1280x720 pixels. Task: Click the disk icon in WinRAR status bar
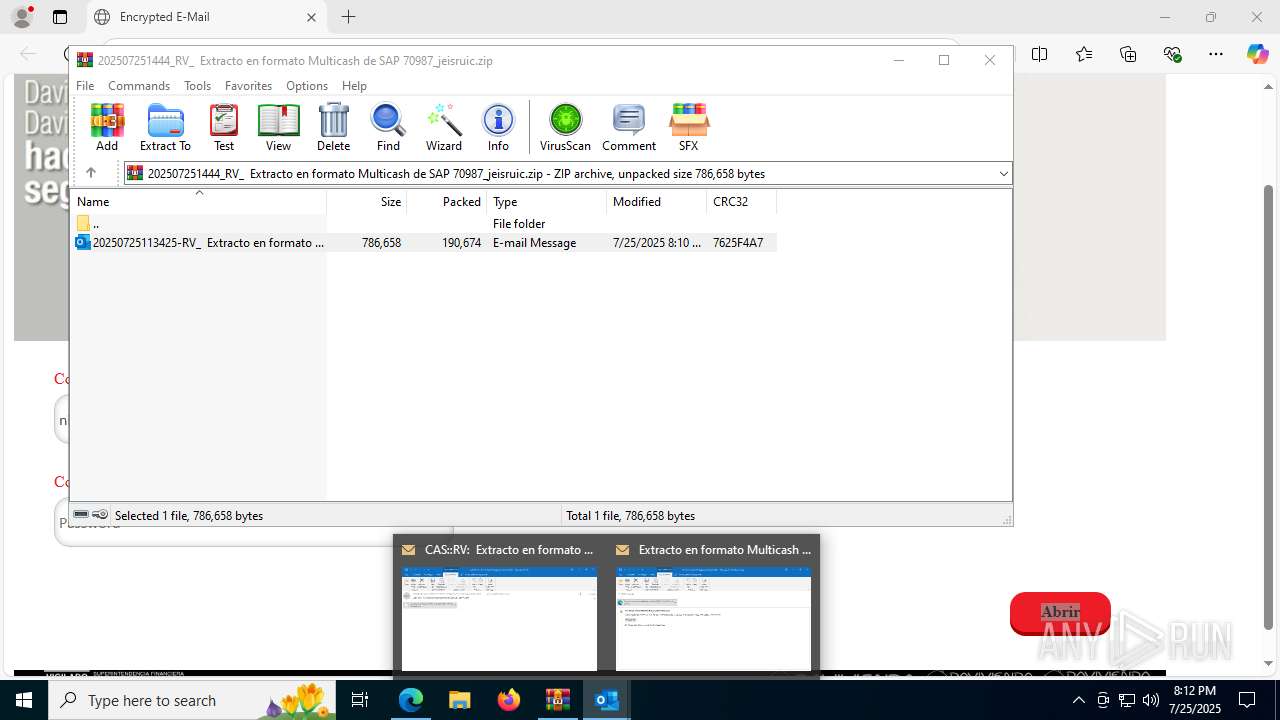(81, 515)
